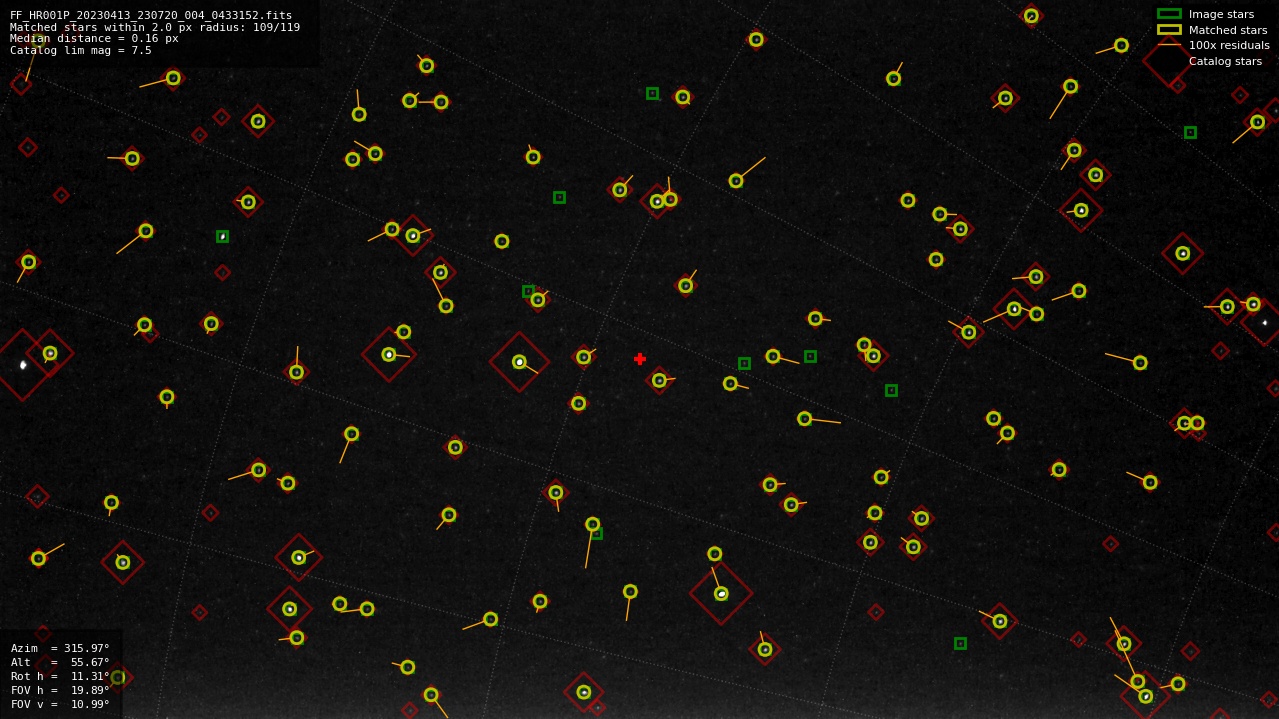Select the FF_HR001P .fits filename text
Viewport: 1279px width, 719px height.
(x=151, y=16)
